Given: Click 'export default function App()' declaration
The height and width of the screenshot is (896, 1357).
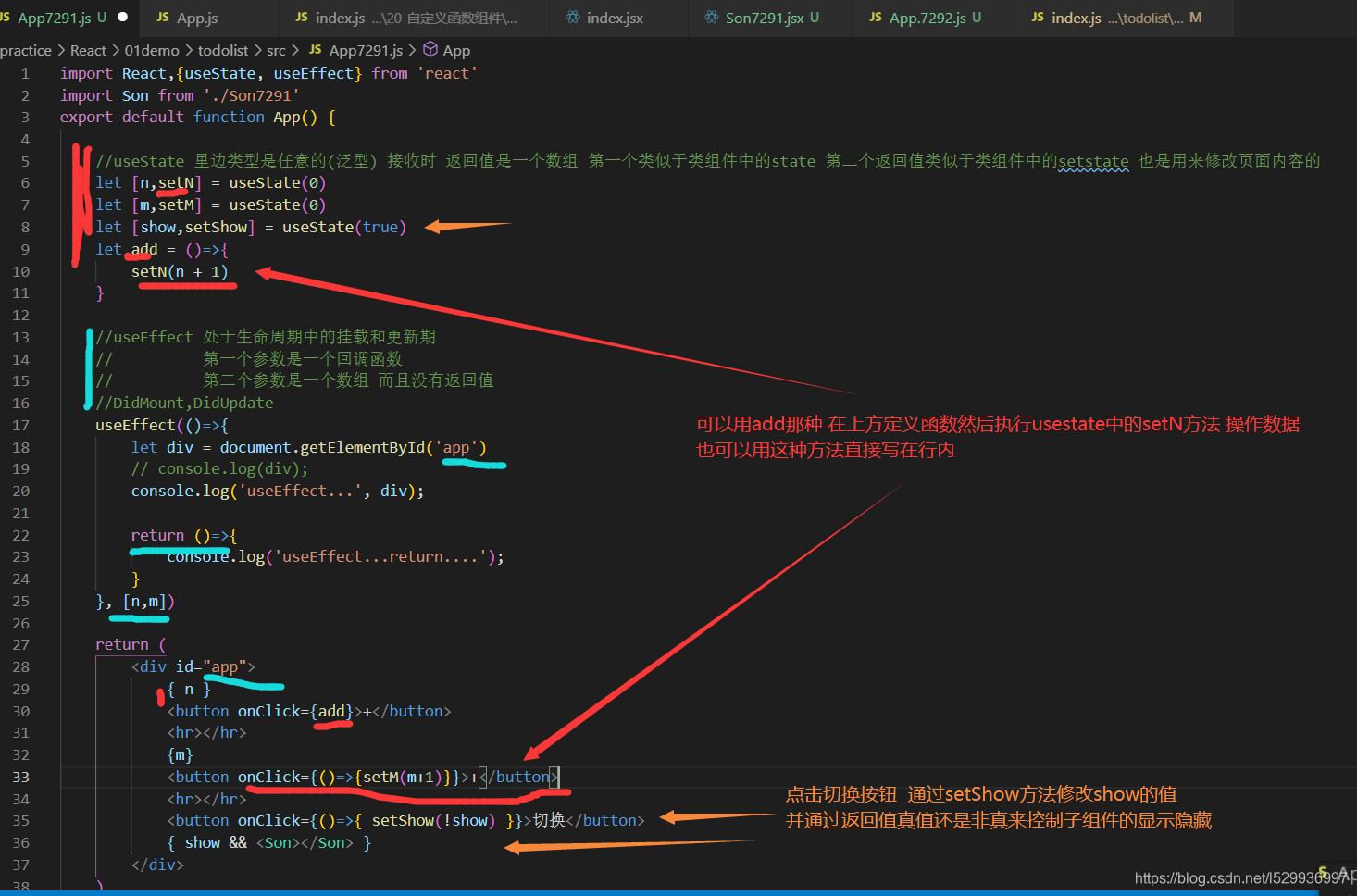Looking at the screenshot, I should point(197,117).
